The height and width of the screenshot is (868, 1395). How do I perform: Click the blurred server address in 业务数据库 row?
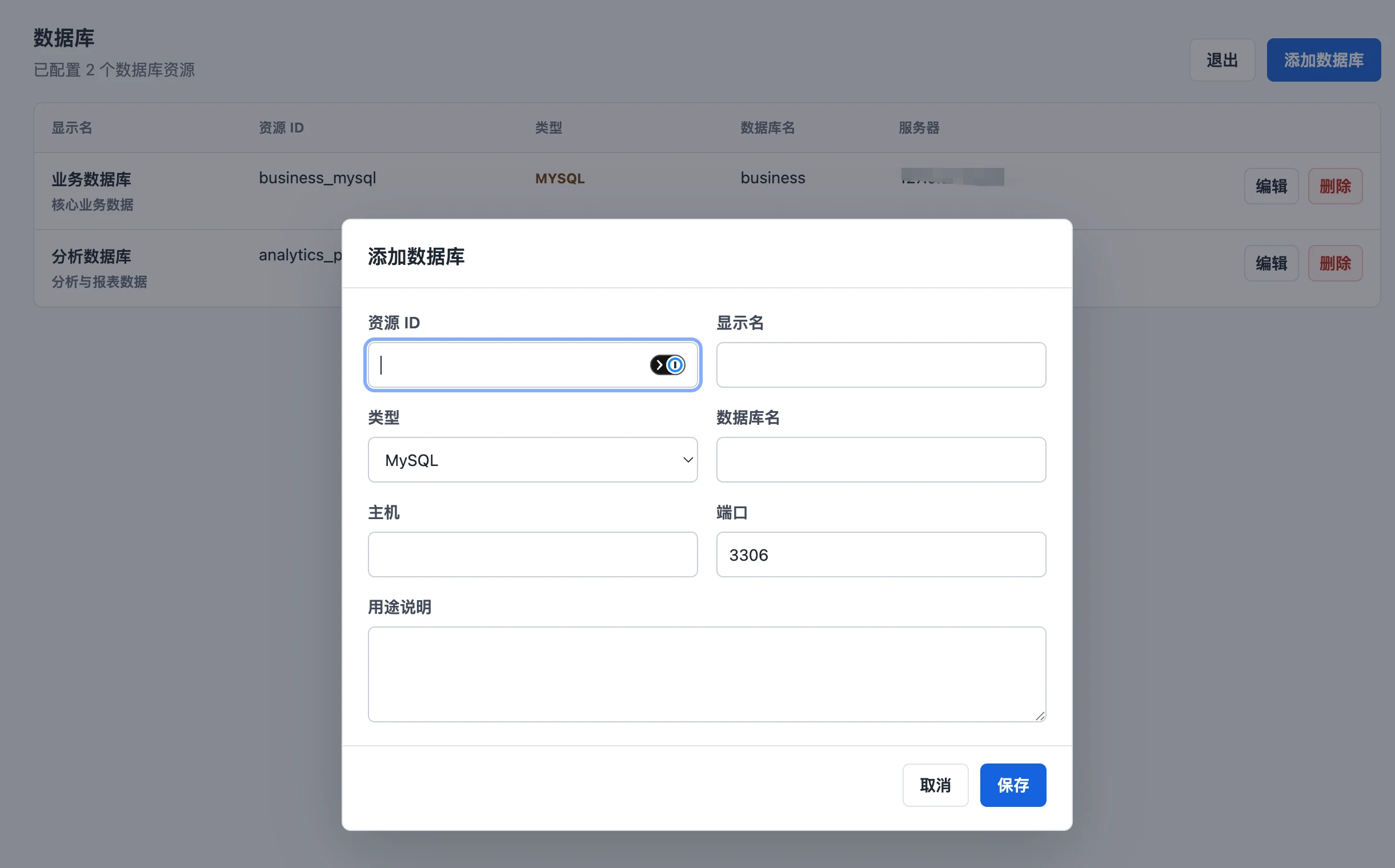[x=952, y=178]
